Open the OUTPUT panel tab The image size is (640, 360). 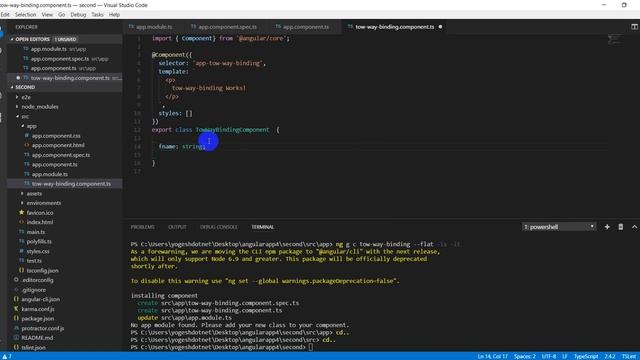tap(177, 227)
